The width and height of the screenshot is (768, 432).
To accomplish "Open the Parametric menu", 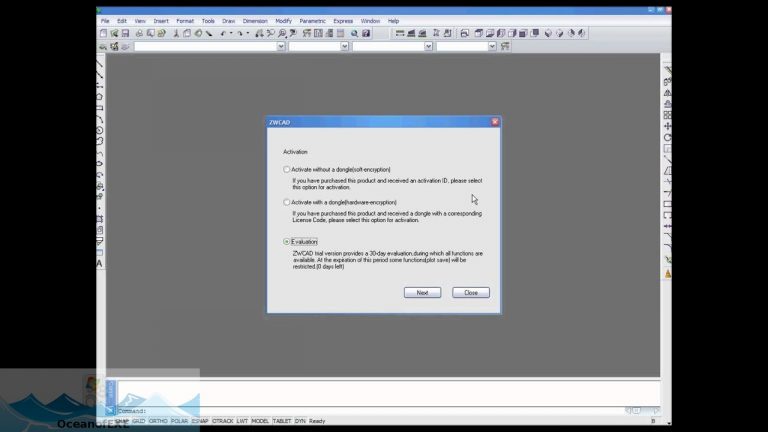I will (x=312, y=21).
